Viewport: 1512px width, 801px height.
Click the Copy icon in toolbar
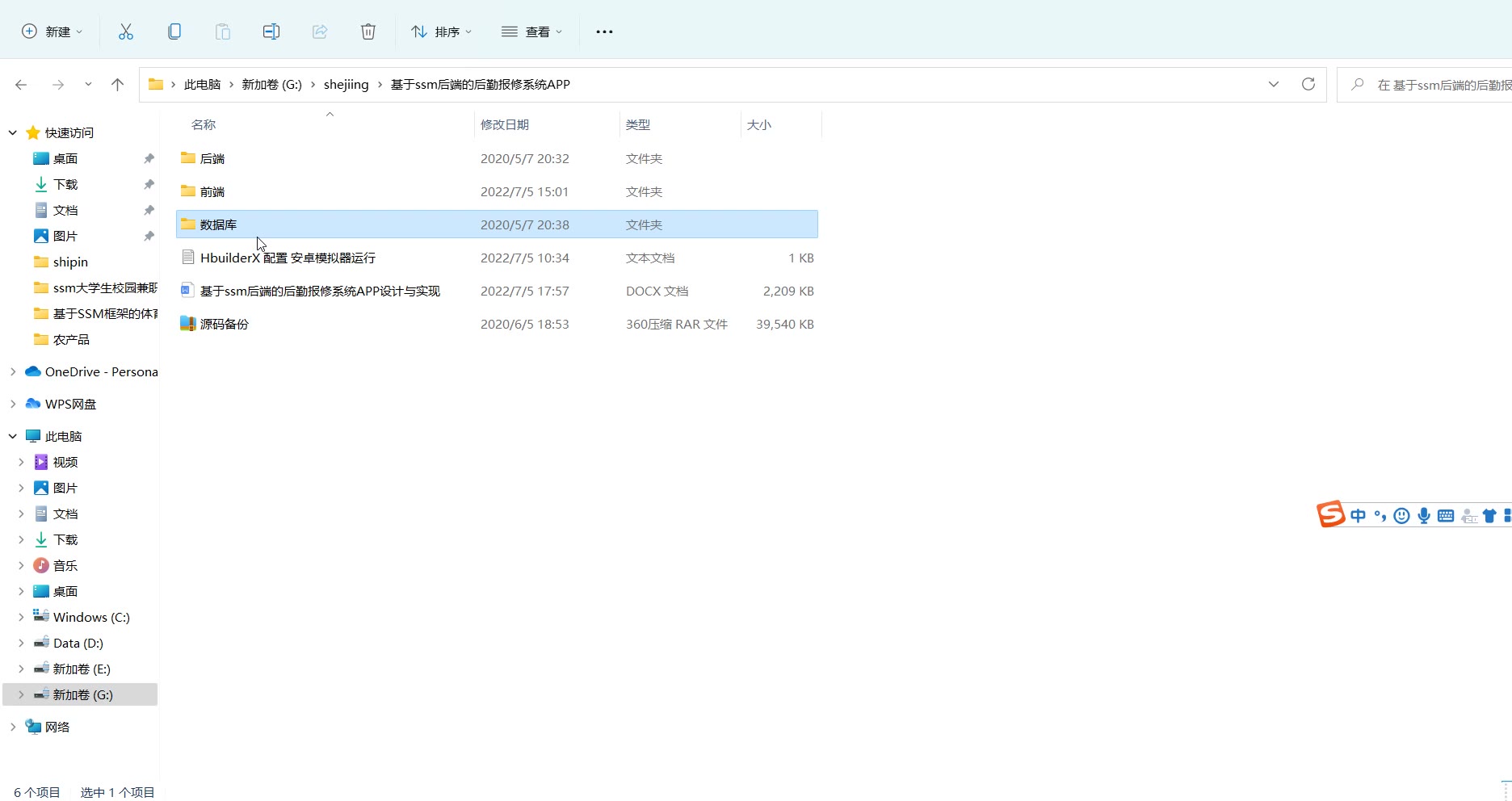click(174, 31)
